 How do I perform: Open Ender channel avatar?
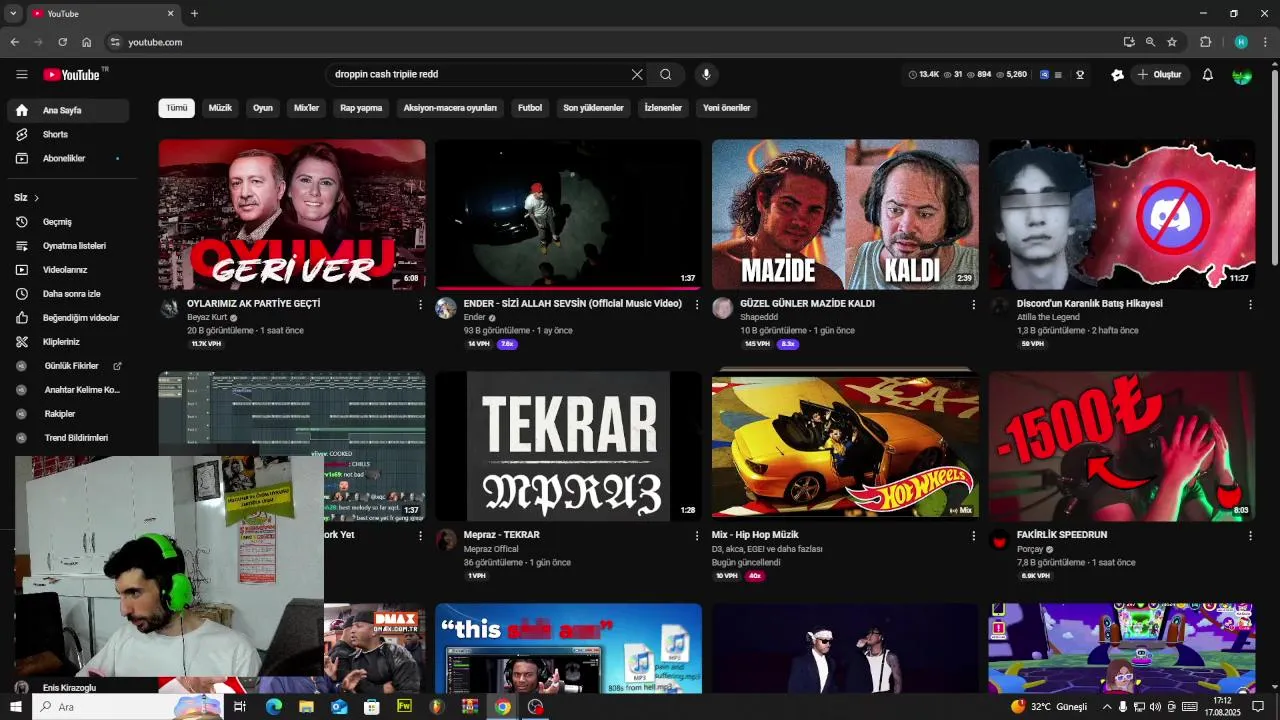pos(446,308)
